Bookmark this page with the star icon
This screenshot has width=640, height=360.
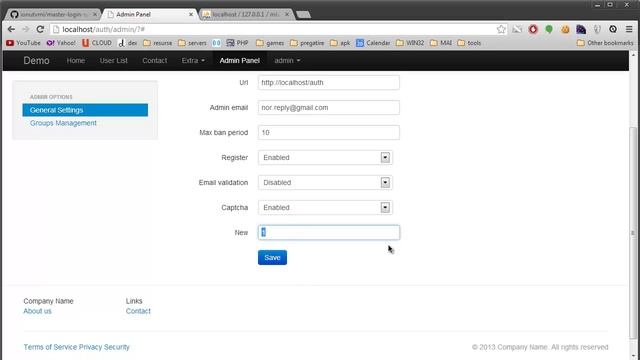click(501, 29)
